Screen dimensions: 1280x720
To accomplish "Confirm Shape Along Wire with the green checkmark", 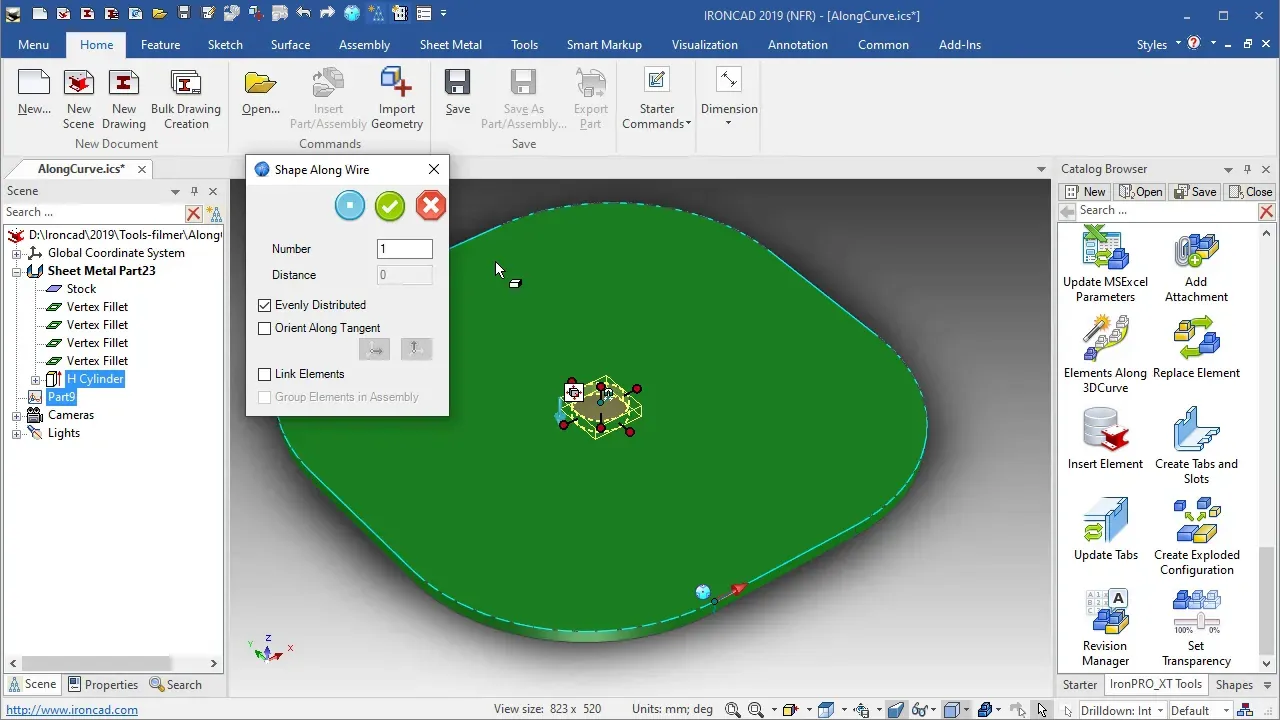I will click(x=390, y=206).
